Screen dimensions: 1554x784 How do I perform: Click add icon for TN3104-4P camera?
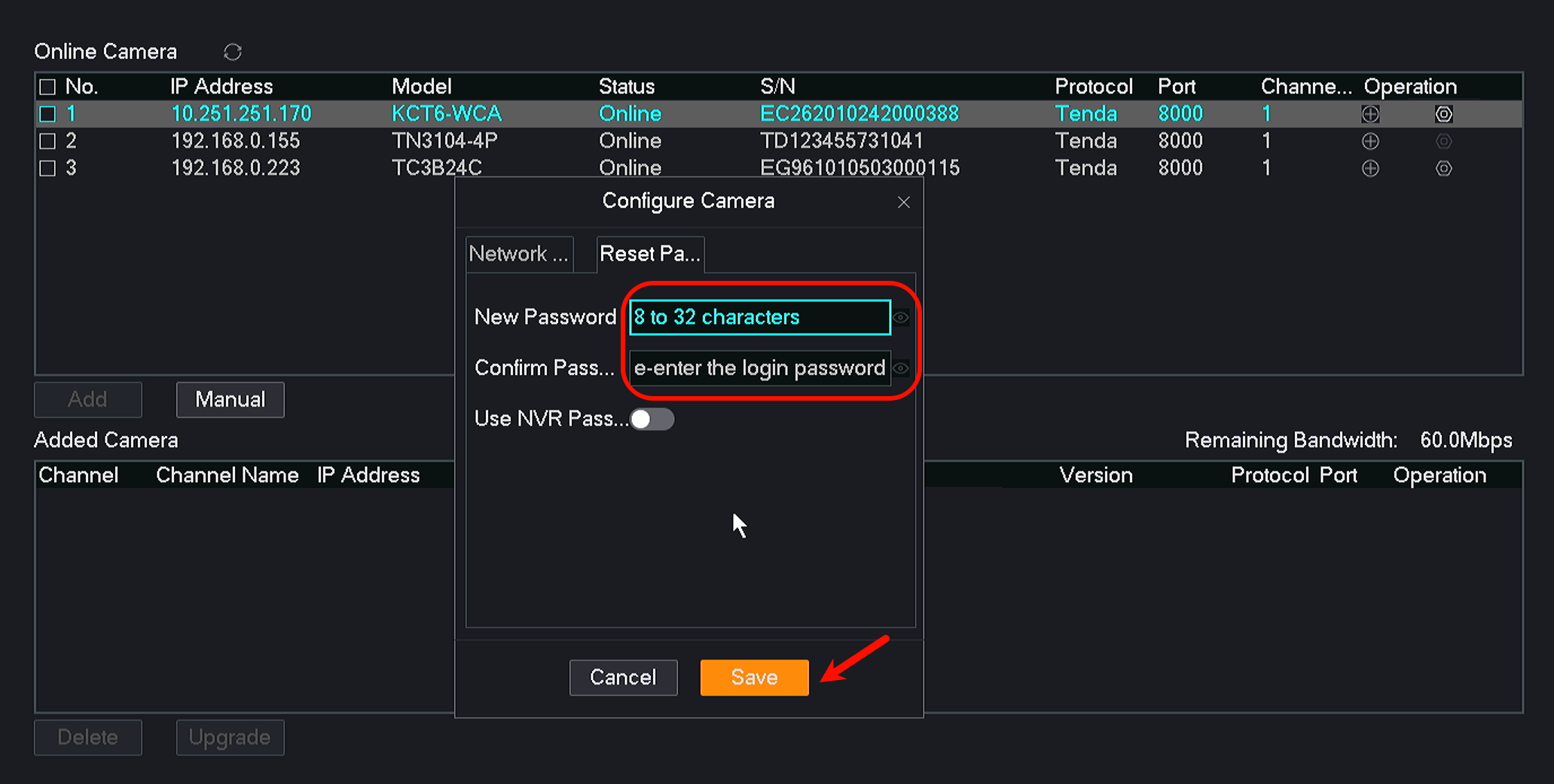click(1369, 141)
